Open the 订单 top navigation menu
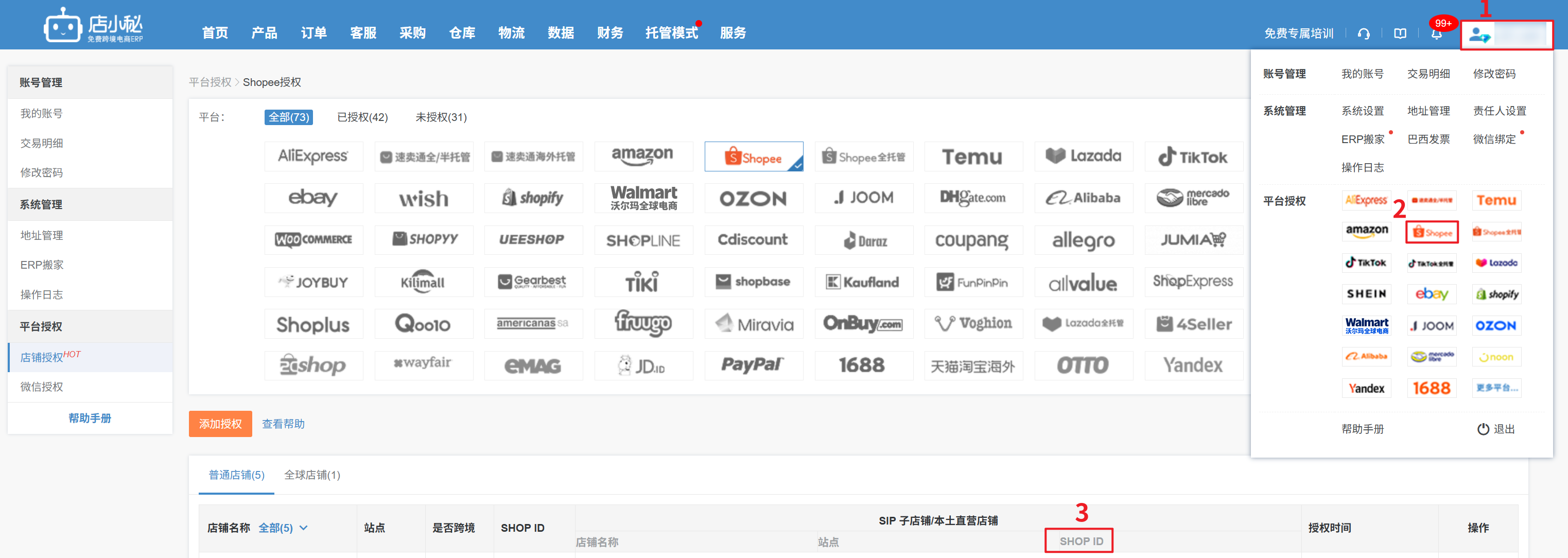The height and width of the screenshot is (558, 1568). [x=313, y=33]
